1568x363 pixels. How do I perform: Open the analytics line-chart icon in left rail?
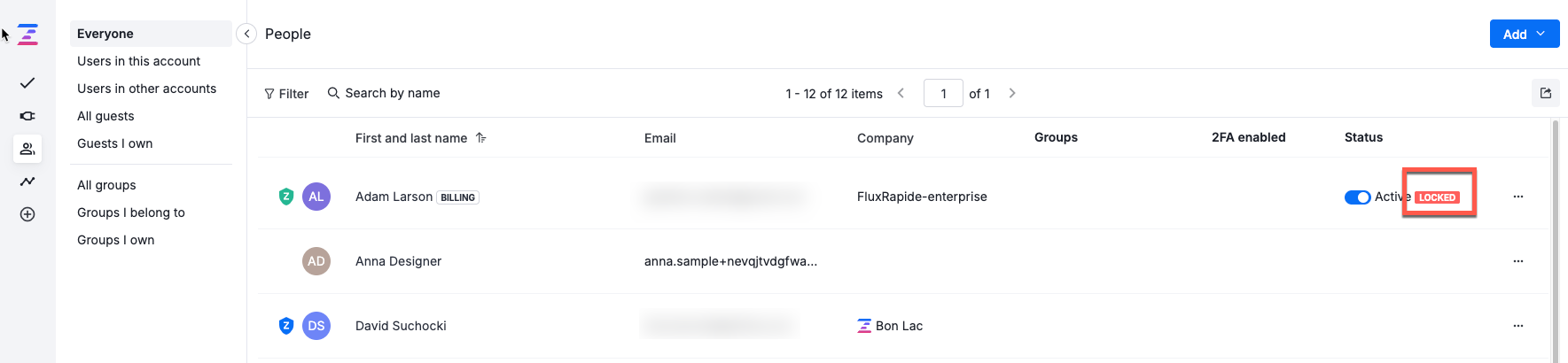point(27,181)
